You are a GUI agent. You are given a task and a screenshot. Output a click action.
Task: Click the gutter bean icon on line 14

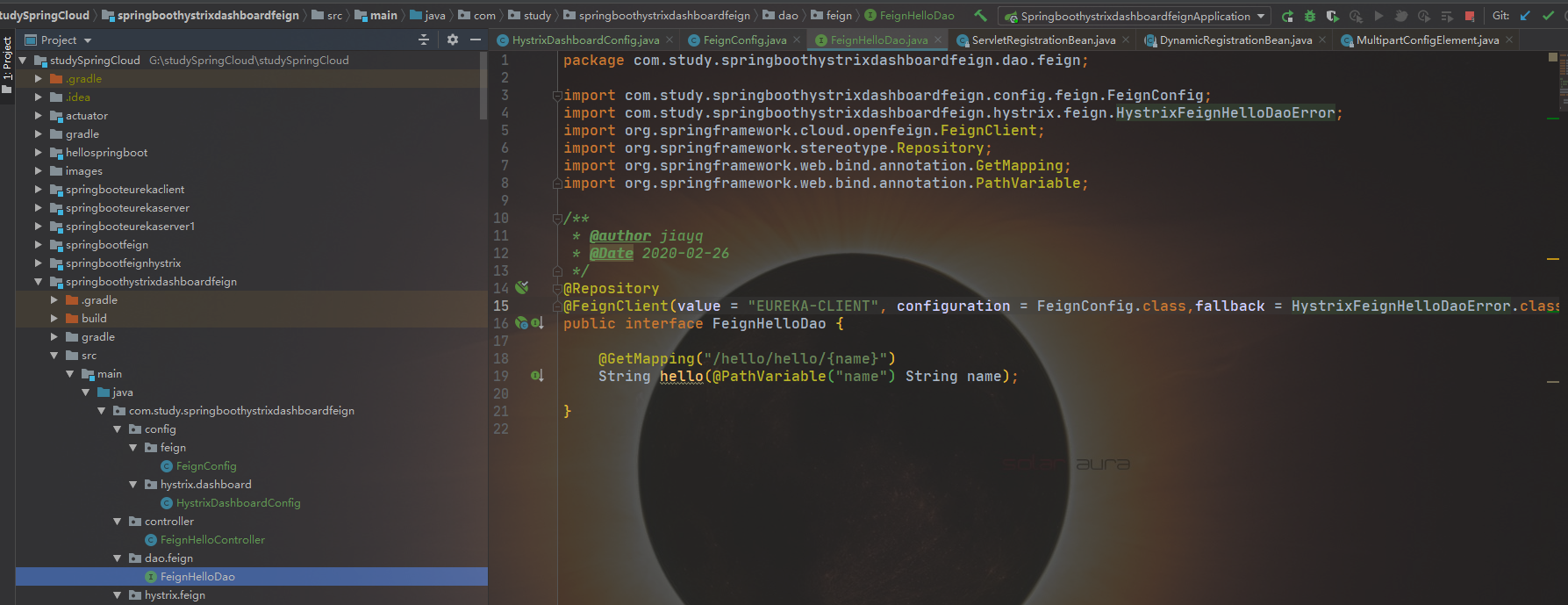(x=522, y=288)
